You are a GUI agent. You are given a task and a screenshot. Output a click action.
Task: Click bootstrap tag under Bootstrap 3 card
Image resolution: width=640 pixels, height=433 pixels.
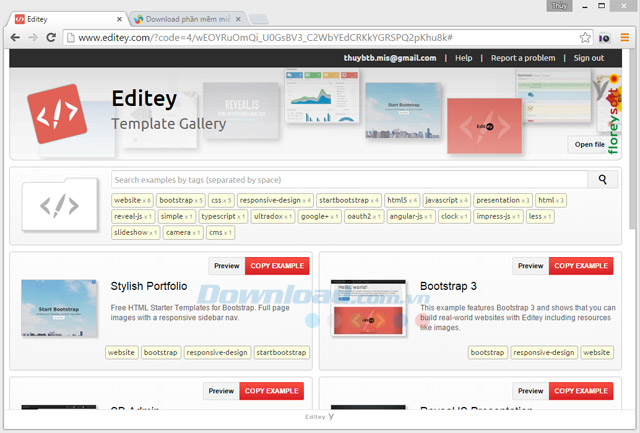point(487,352)
